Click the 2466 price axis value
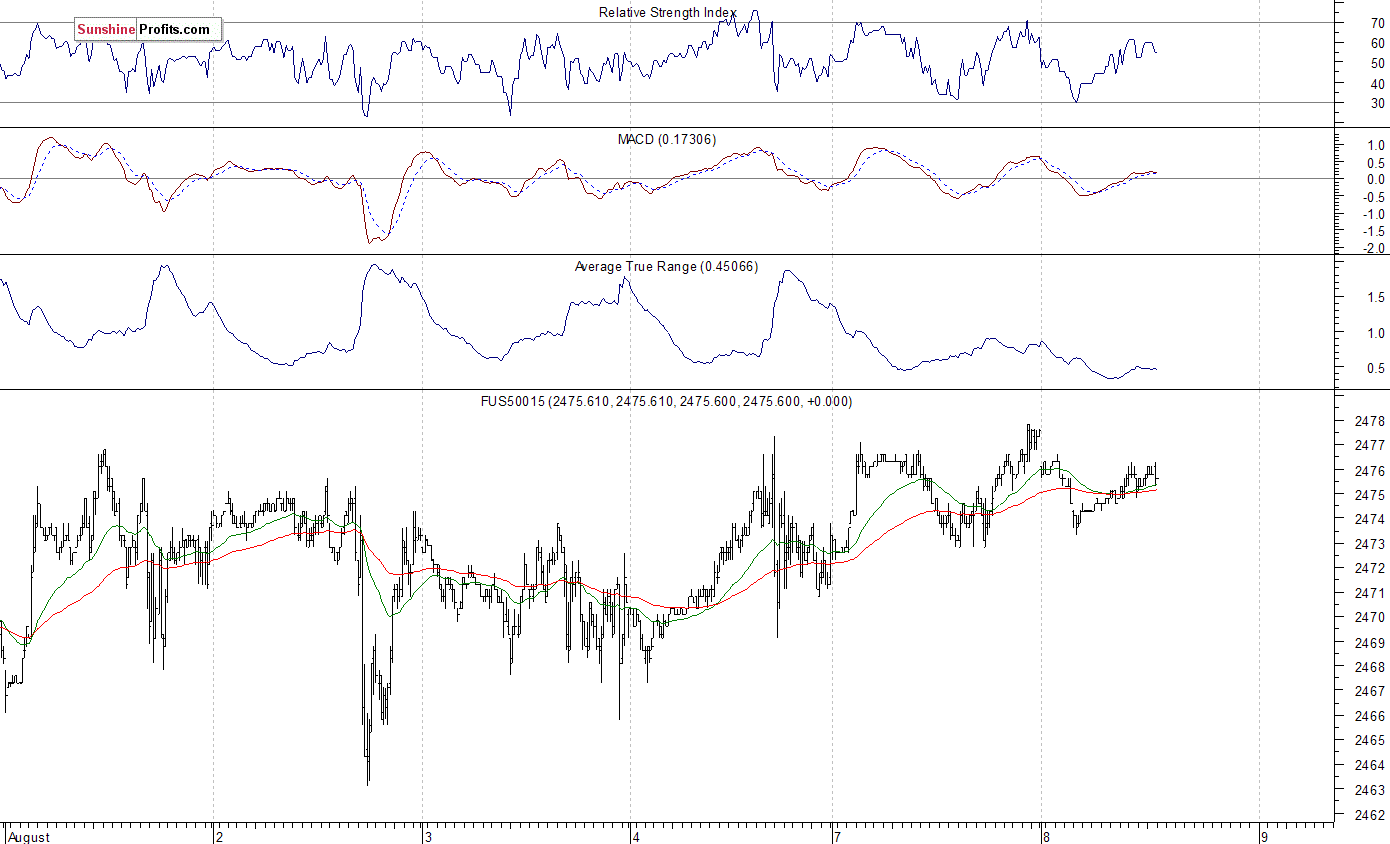Screen dimensions: 1390x844 1369,716
